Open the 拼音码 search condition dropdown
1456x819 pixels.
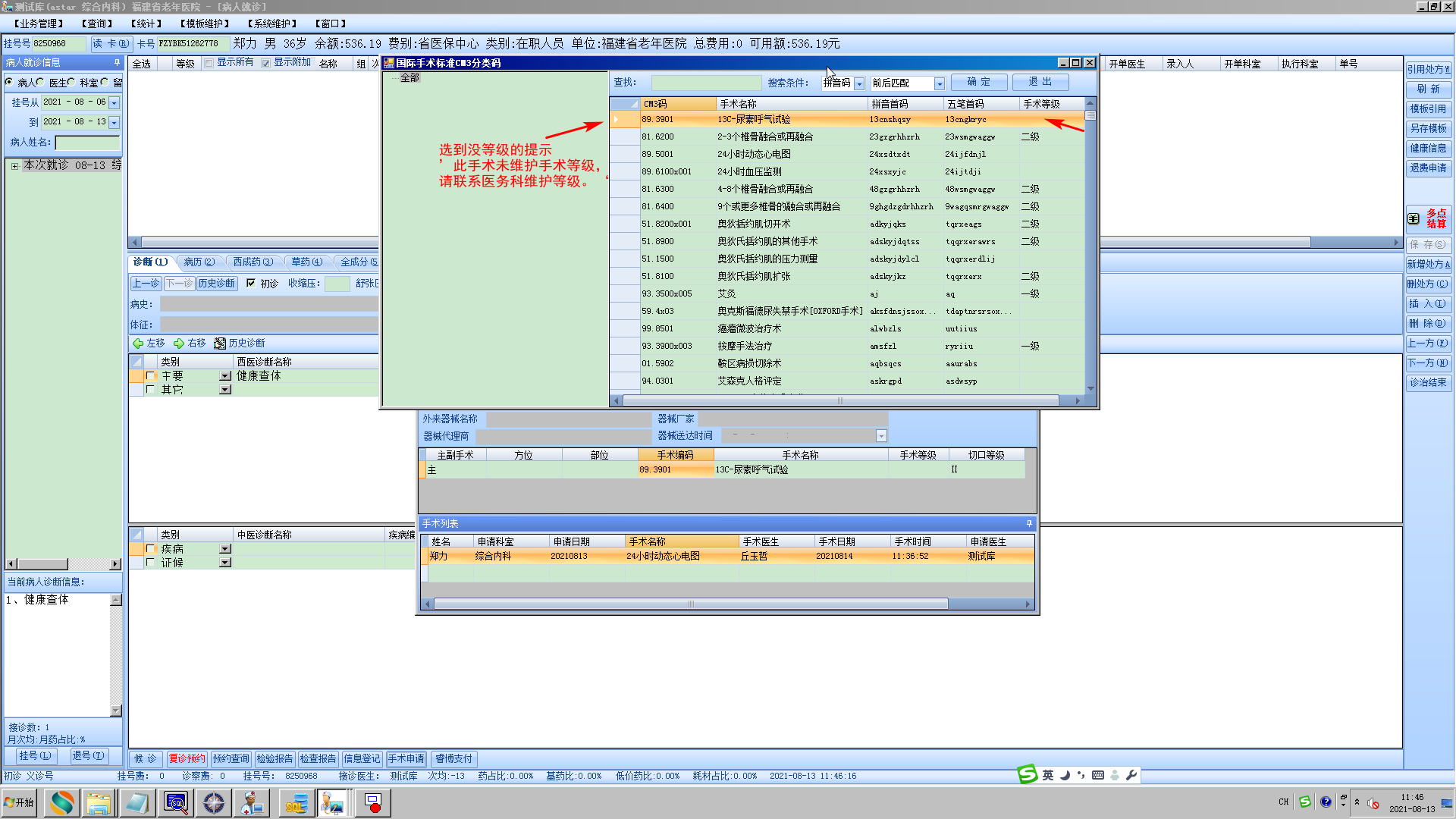pos(859,83)
